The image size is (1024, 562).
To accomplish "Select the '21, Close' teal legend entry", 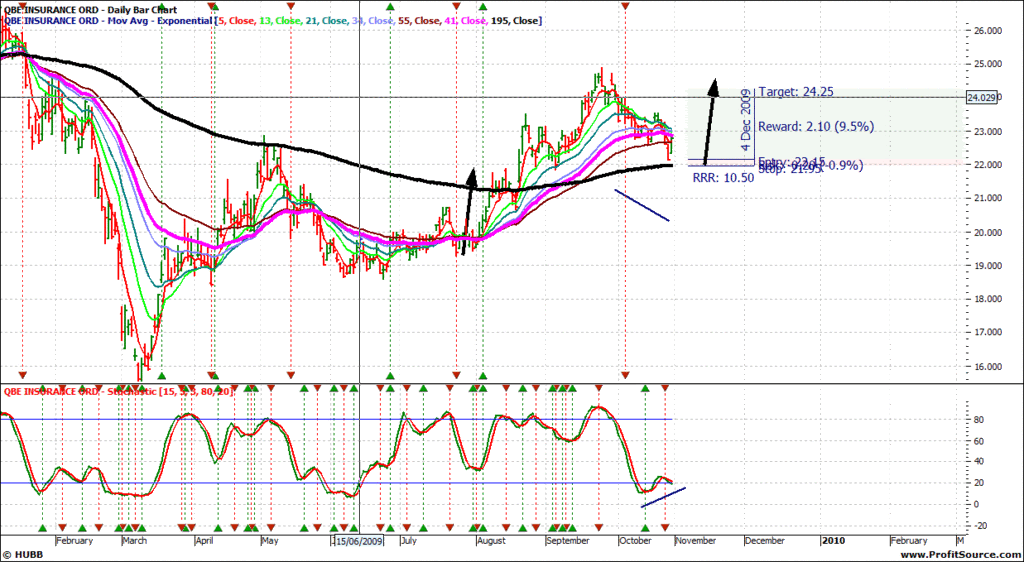I will tap(327, 21).
